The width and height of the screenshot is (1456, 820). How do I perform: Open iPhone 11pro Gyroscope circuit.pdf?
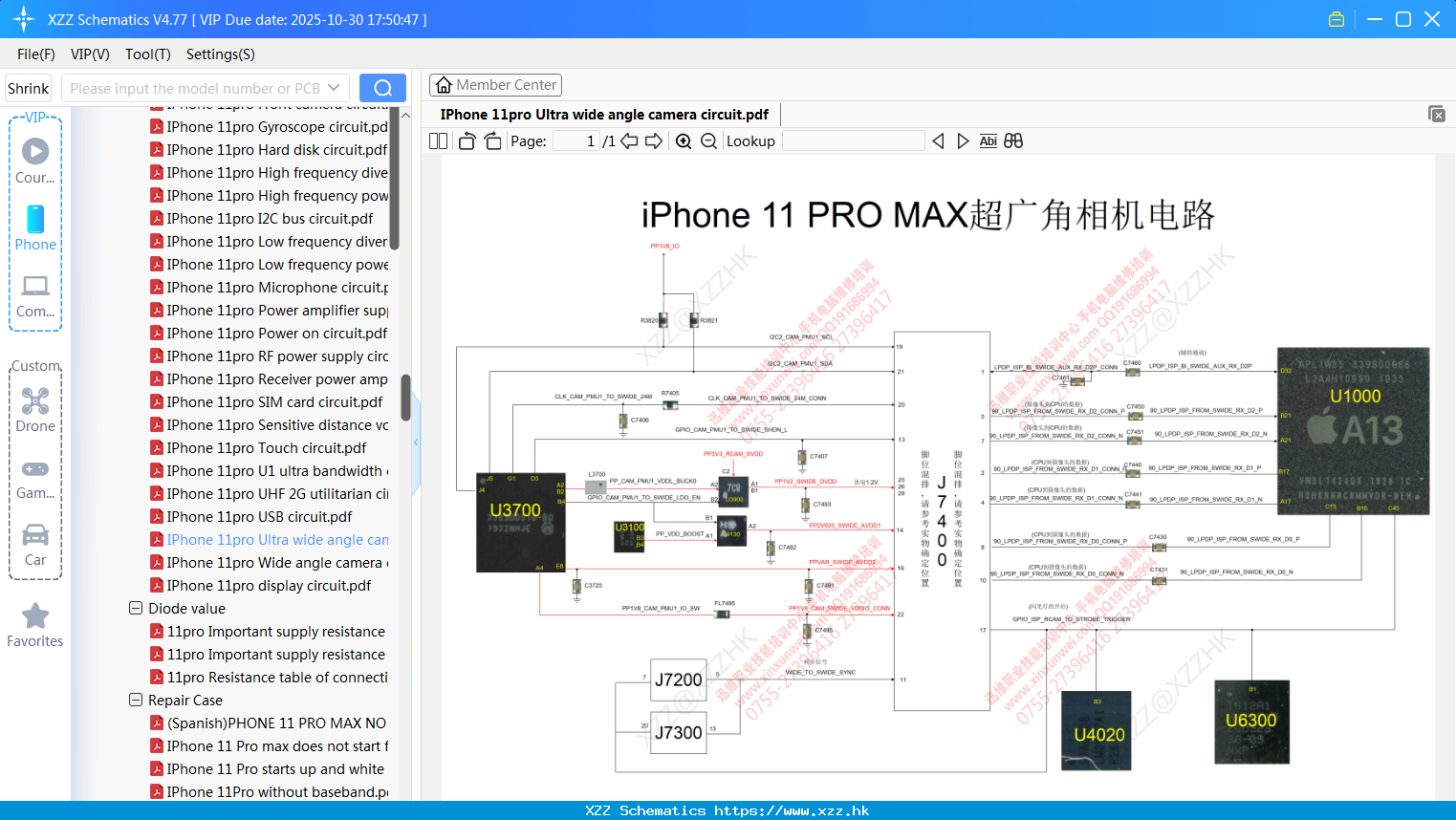coord(270,126)
